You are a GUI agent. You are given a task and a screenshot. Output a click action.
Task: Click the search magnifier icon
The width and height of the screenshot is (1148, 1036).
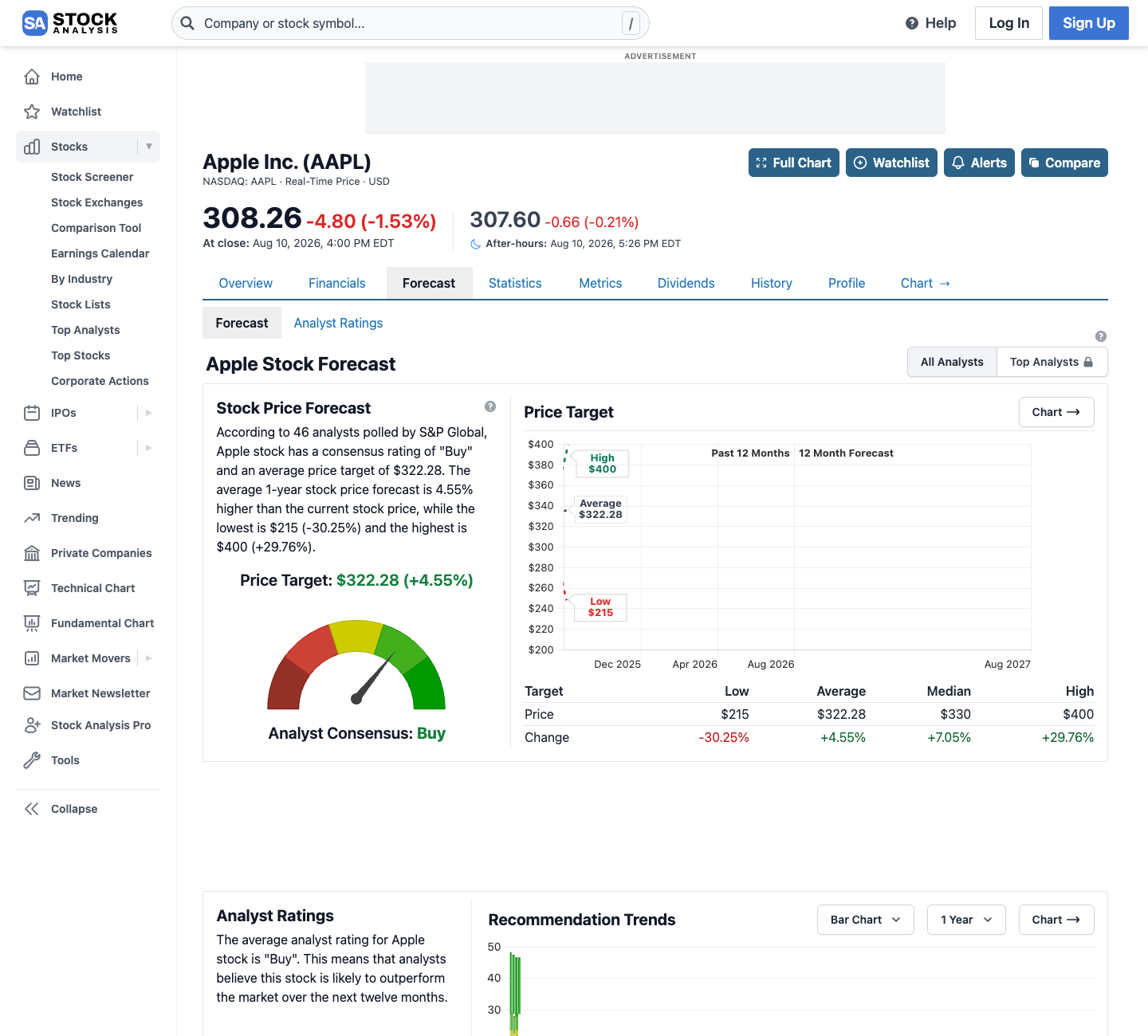[x=187, y=23]
